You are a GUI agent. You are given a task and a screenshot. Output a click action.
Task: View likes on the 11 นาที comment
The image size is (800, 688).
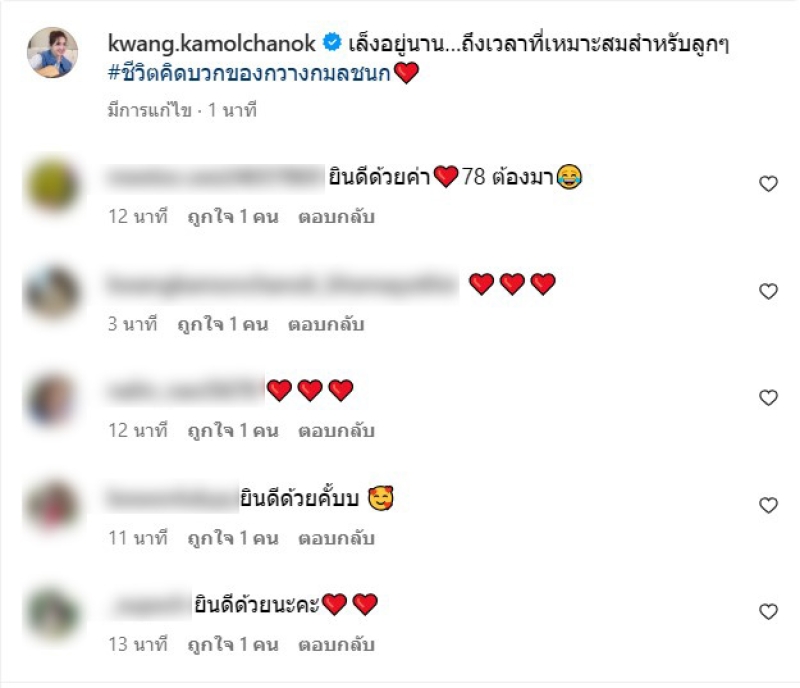click(233, 538)
